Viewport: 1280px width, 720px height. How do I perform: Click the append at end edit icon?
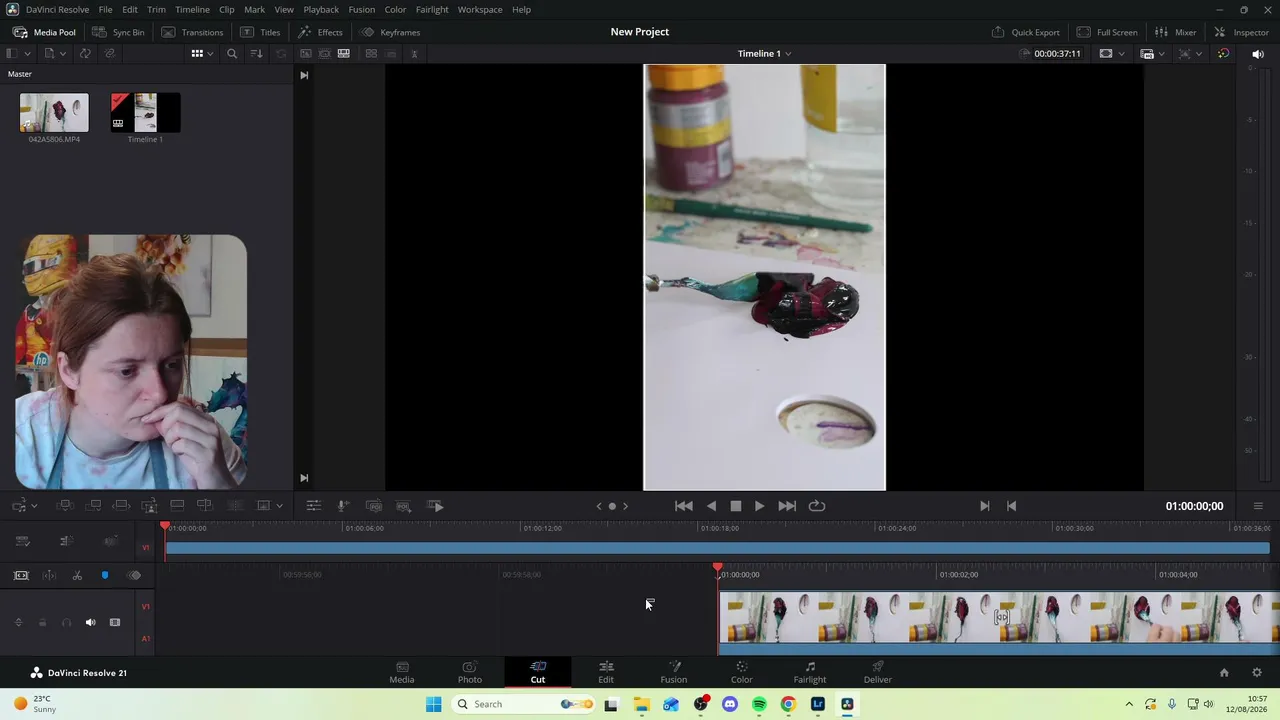tap(93, 506)
